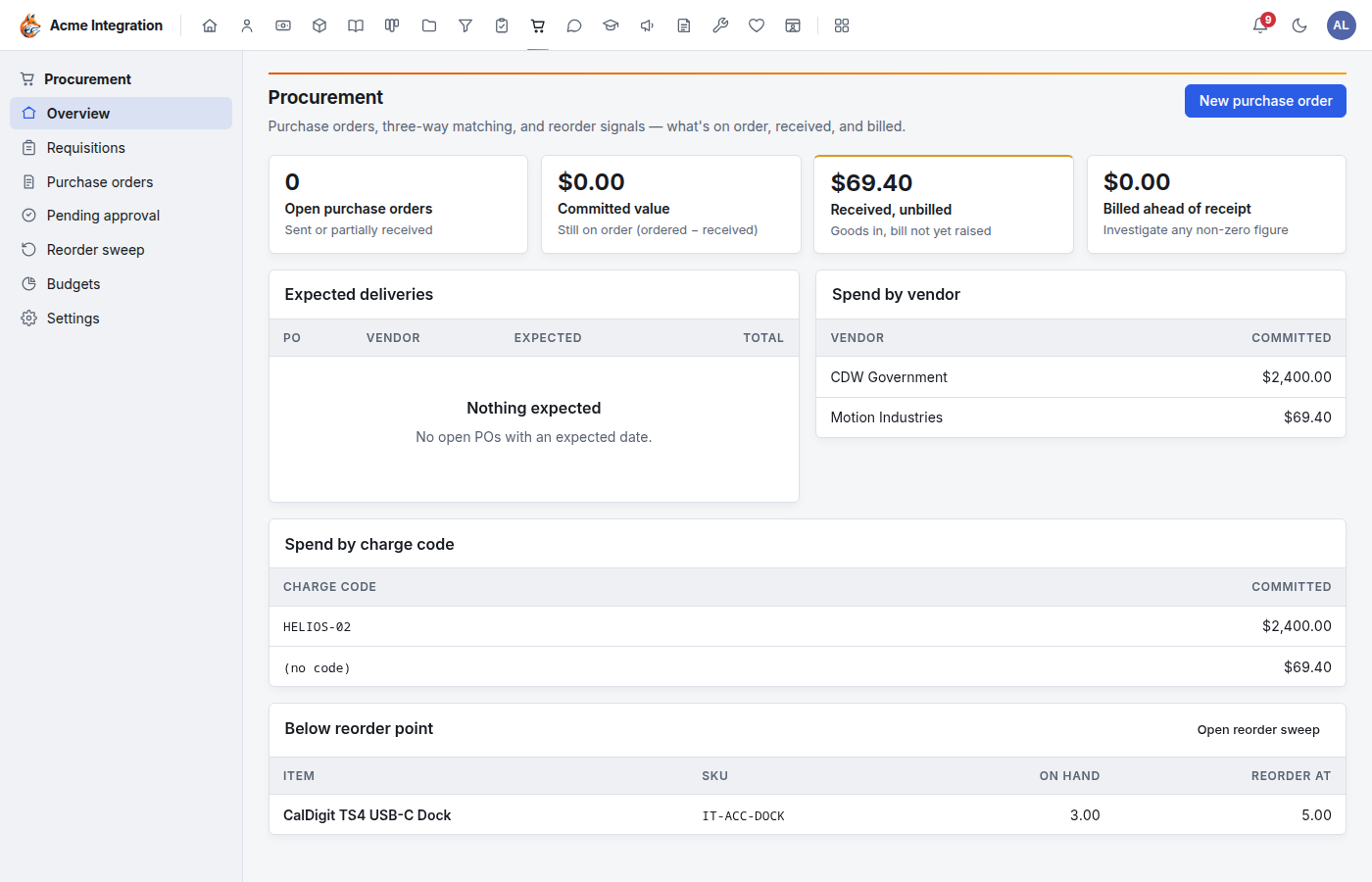Open the graduation cap icon in top bar

click(x=611, y=25)
